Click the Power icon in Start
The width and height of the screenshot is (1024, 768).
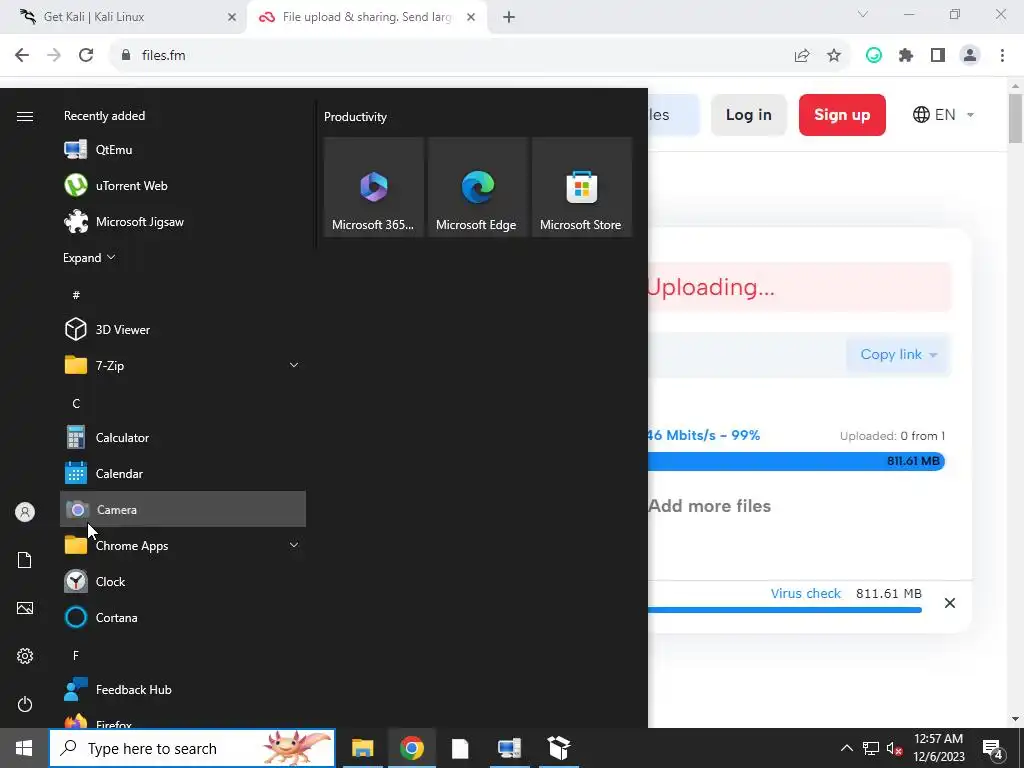[x=25, y=704]
